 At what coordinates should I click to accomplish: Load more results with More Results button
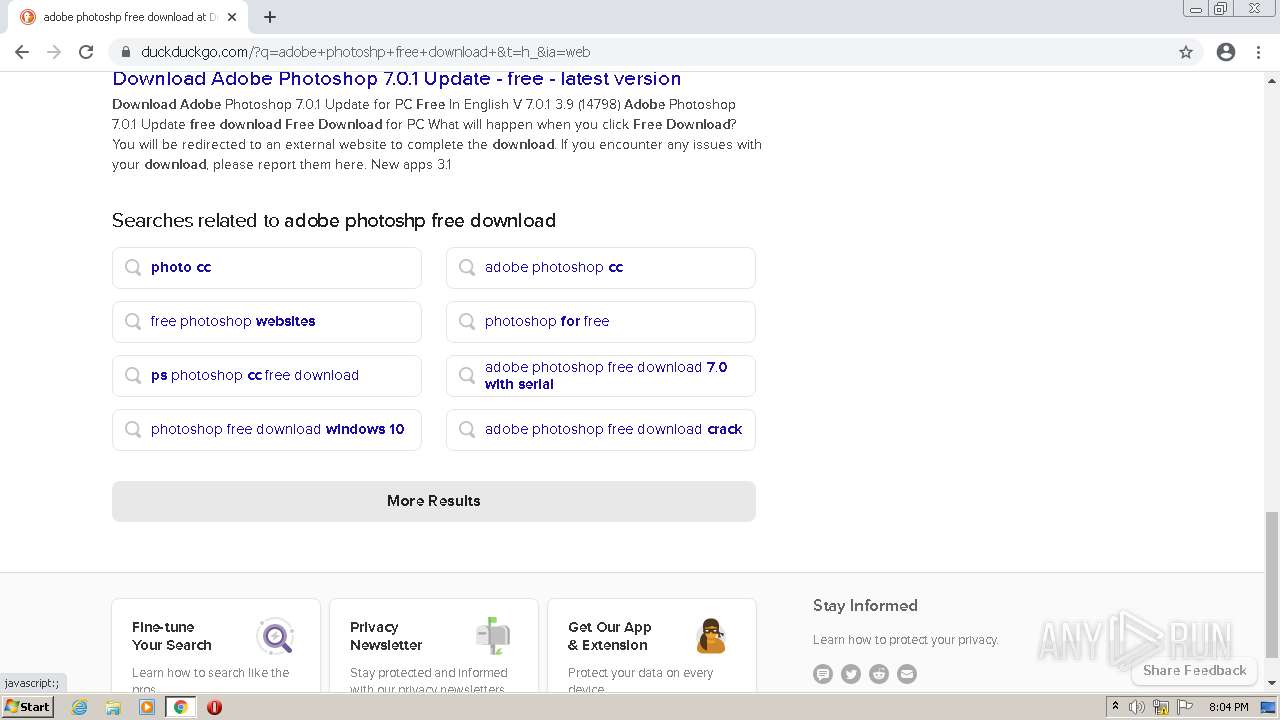tap(434, 501)
